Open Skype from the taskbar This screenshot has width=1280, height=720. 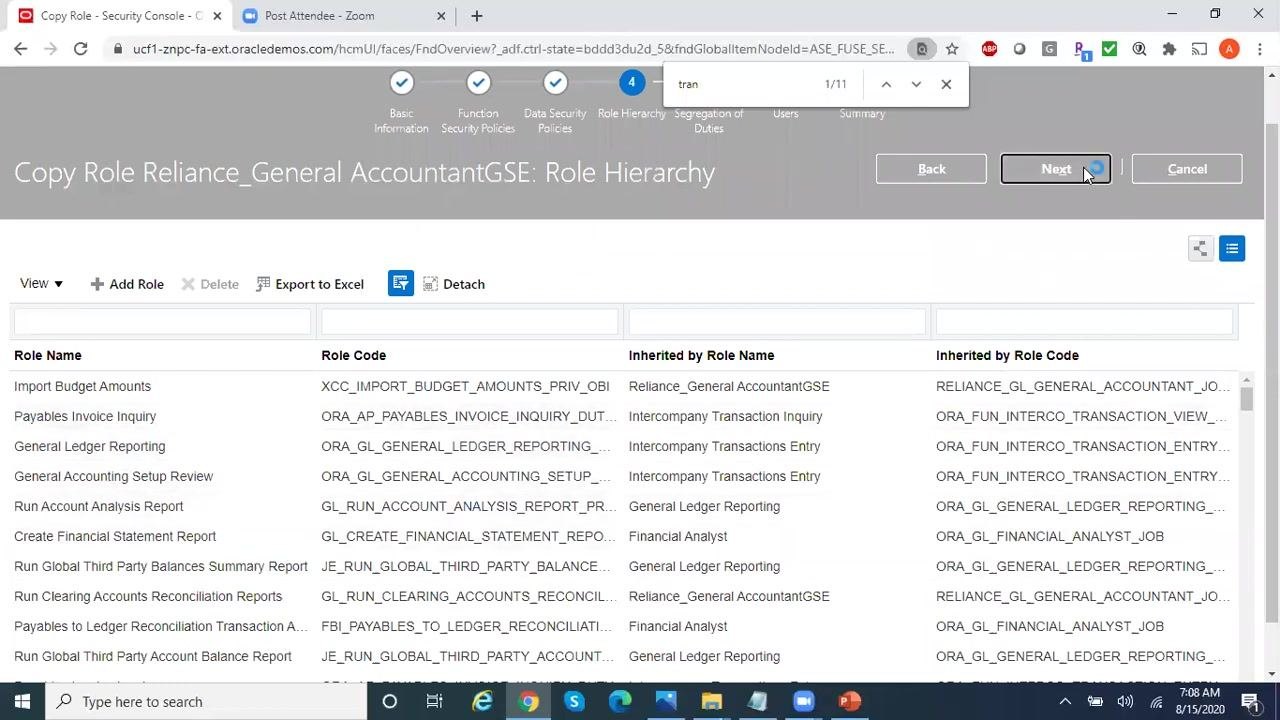574,701
